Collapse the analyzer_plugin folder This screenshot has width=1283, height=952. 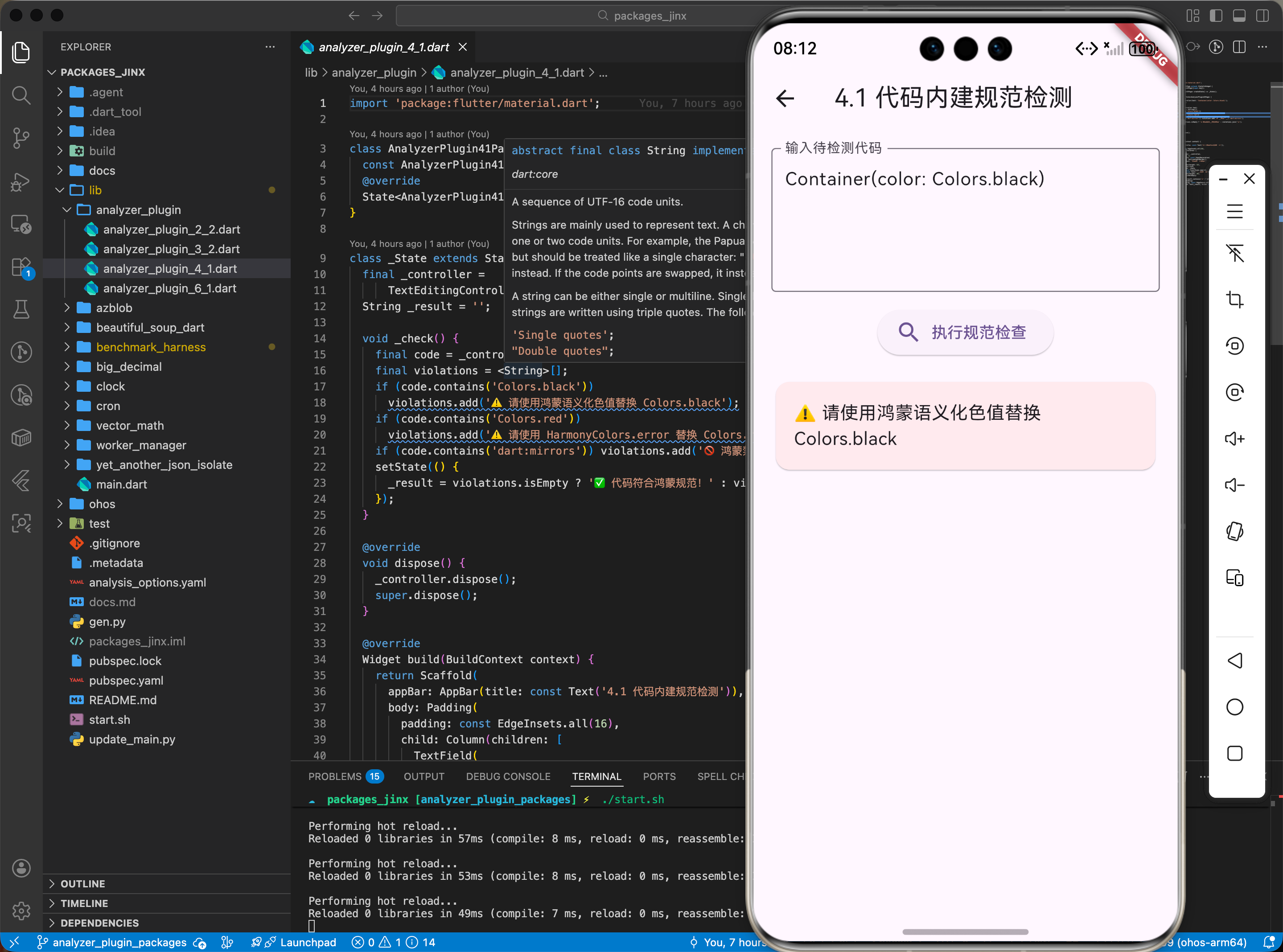pyautogui.click(x=138, y=210)
